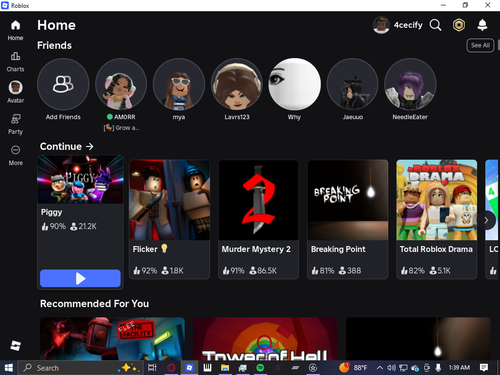Image resolution: width=500 pixels, height=375 pixels.
Task: Open the Windows notification center icon
Action: pyautogui.click(x=484, y=368)
